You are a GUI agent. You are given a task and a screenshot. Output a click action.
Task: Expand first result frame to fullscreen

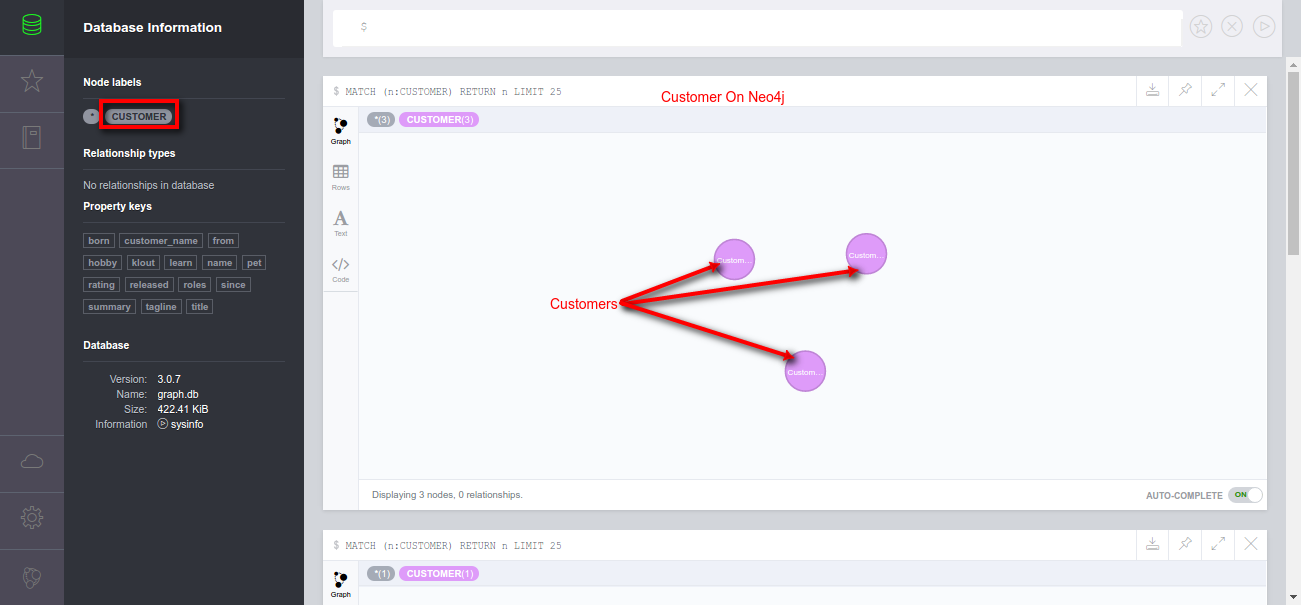[x=1218, y=90]
